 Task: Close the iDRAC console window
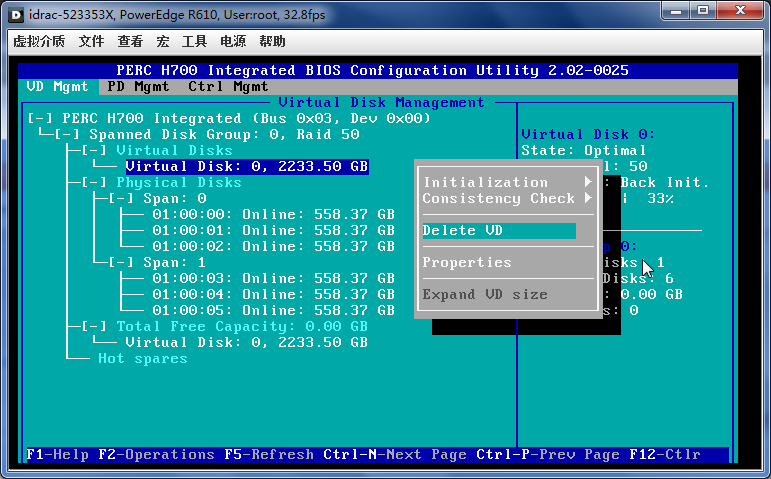click(x=741, y=10)
